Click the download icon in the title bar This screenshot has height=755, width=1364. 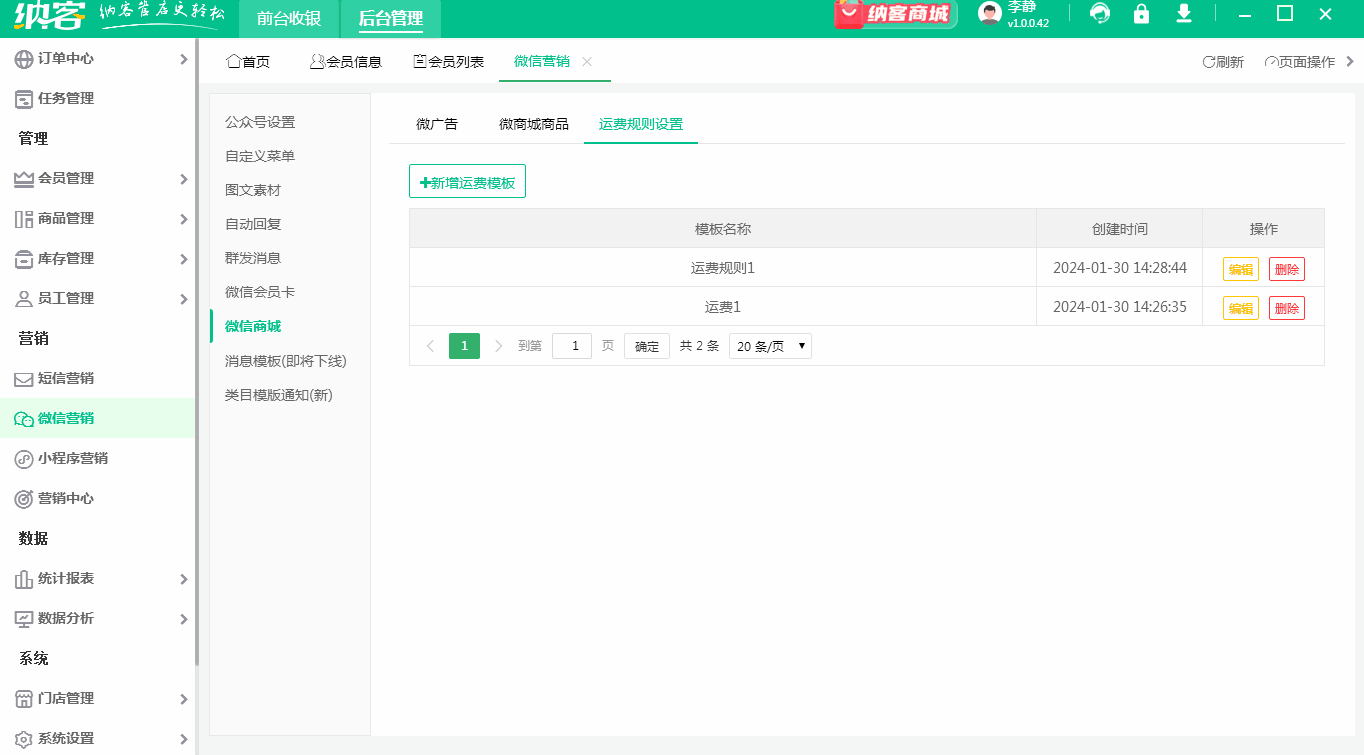pyautogui.click(x=1184, y=16)
